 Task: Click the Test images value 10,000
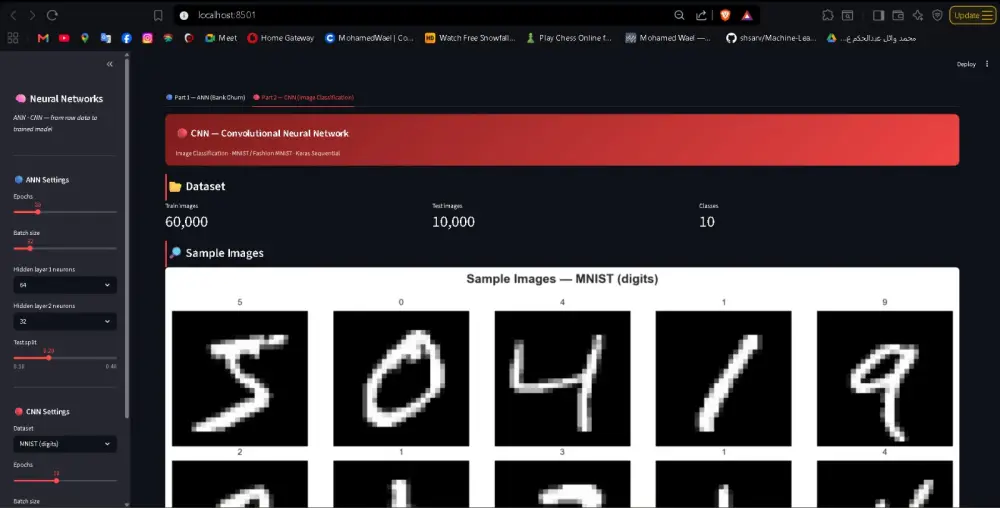click(x=453, y=222)
